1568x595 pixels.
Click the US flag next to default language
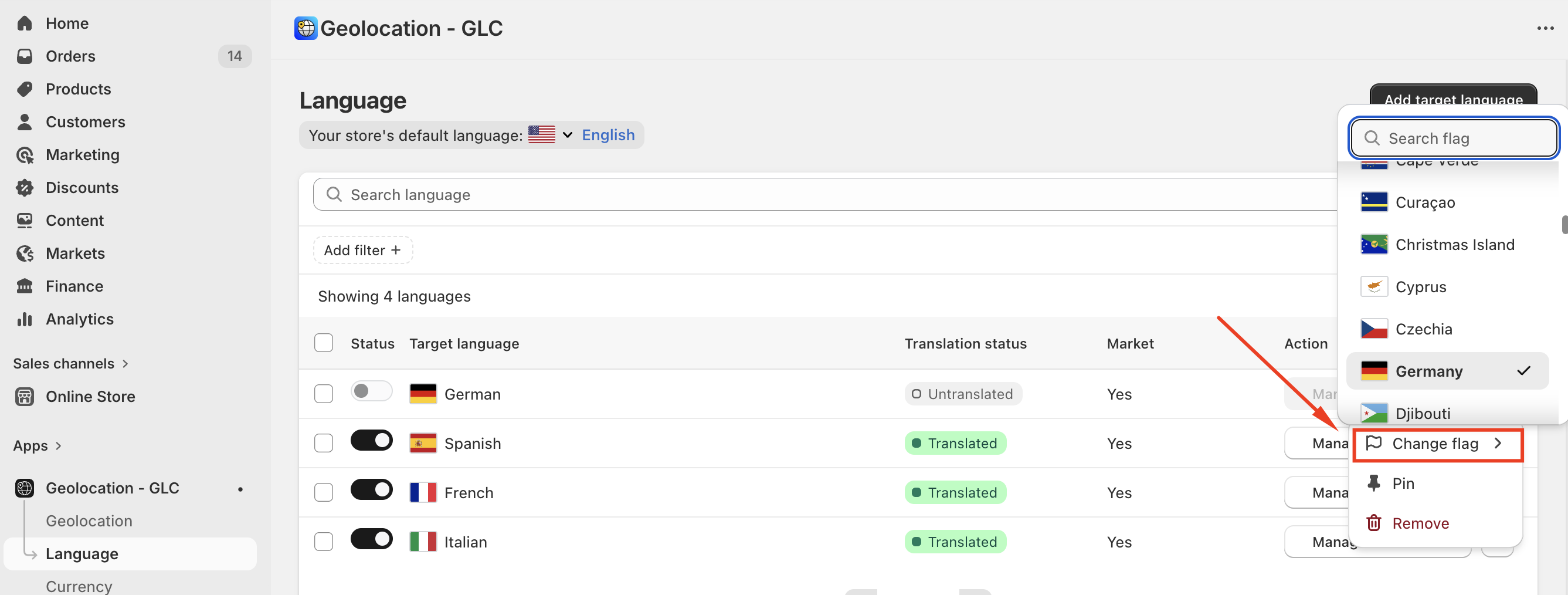541,134
